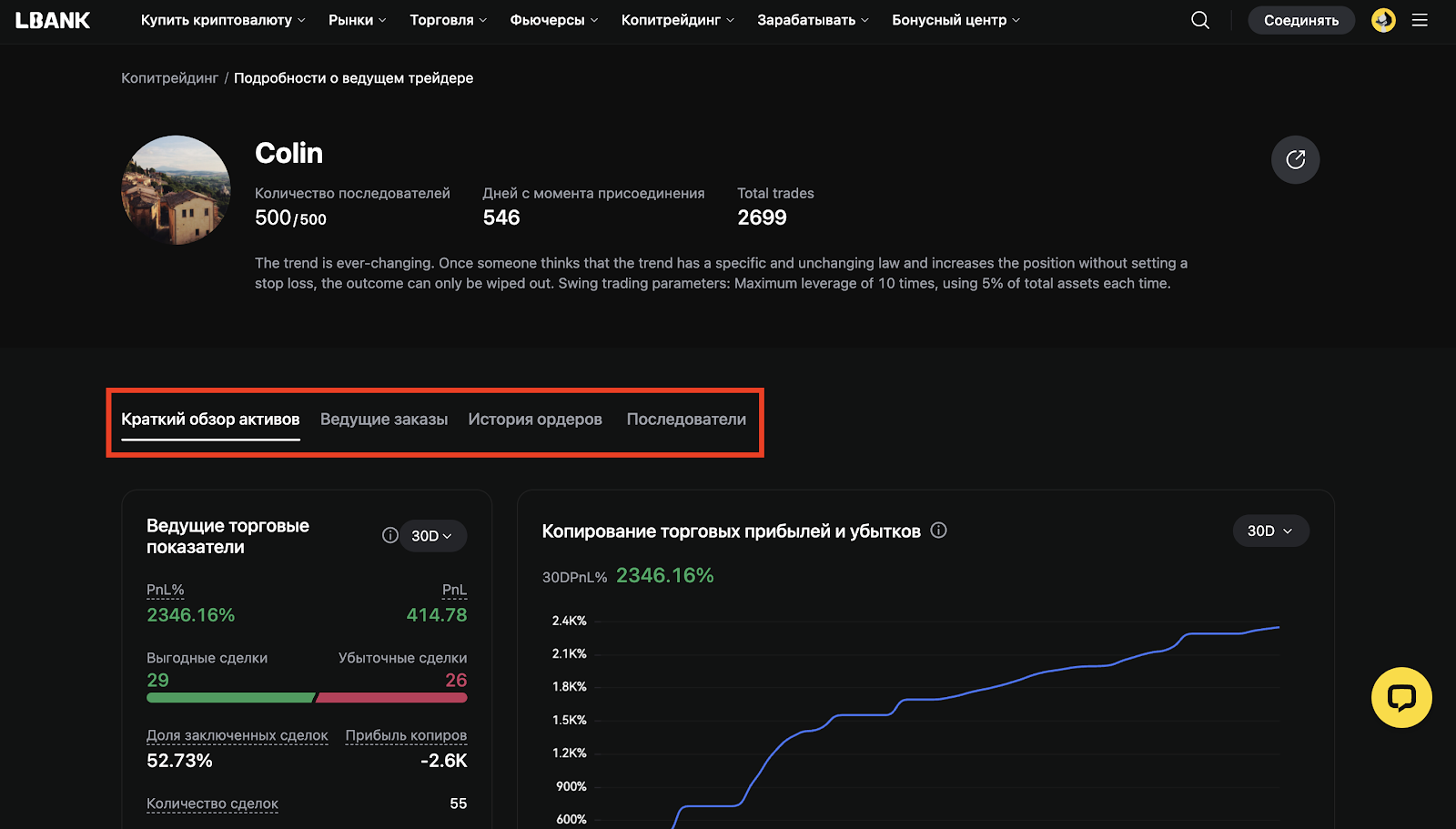Click the 52.73% win rate value
Screen dimensions: 1456x829
coord(179,761)
